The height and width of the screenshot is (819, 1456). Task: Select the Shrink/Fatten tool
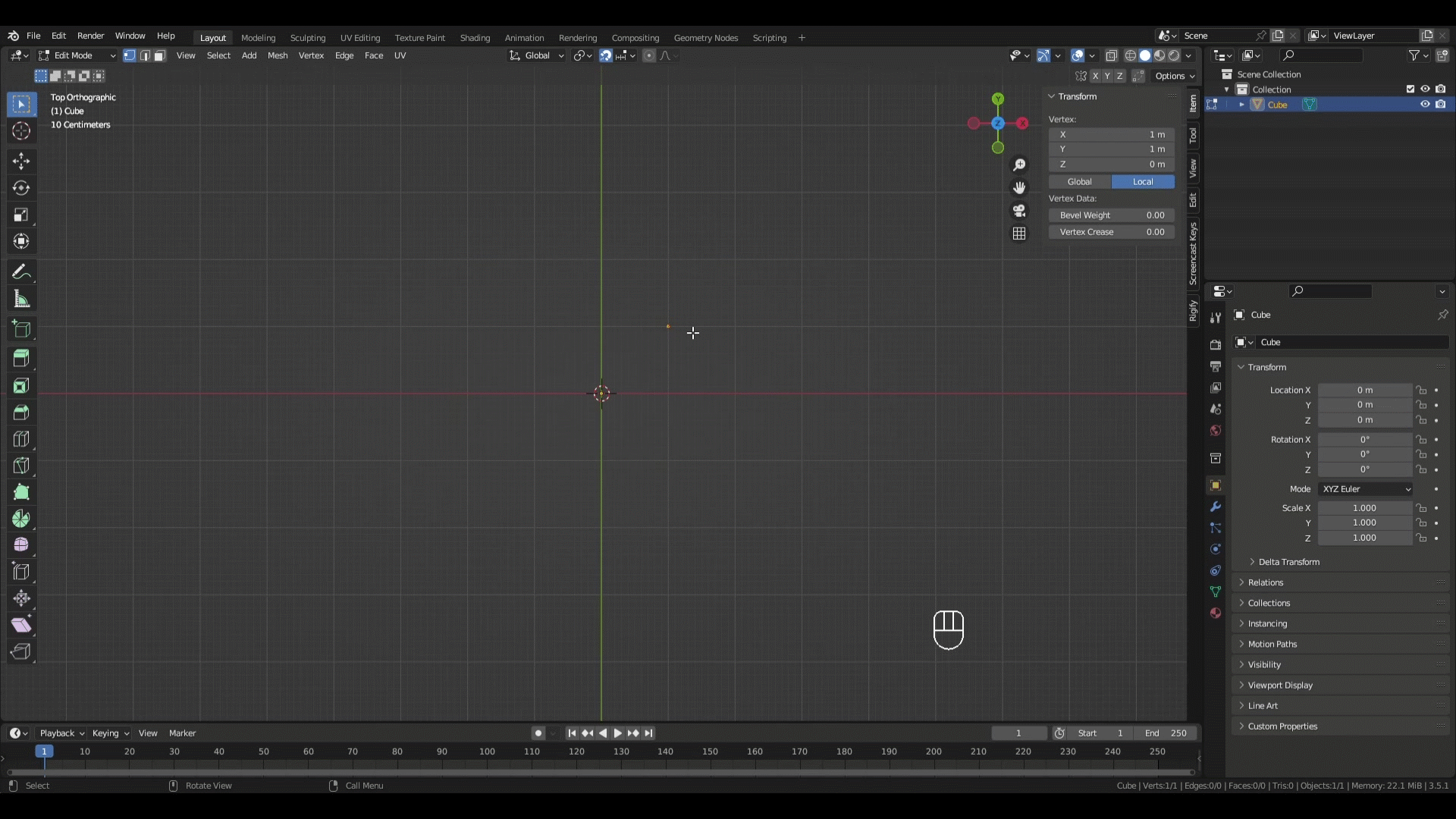[x=21, y=598]
